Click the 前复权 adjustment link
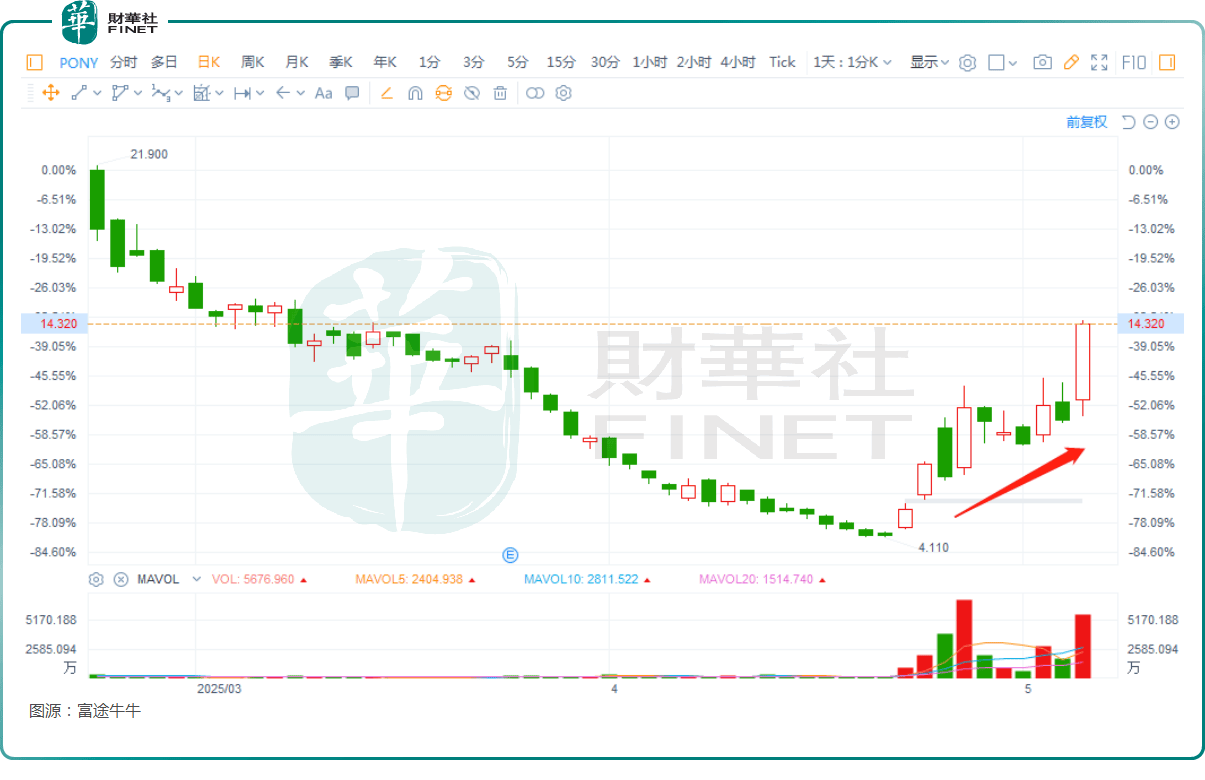Screen dimensions: 1205x780 (x=1087, y=122)
